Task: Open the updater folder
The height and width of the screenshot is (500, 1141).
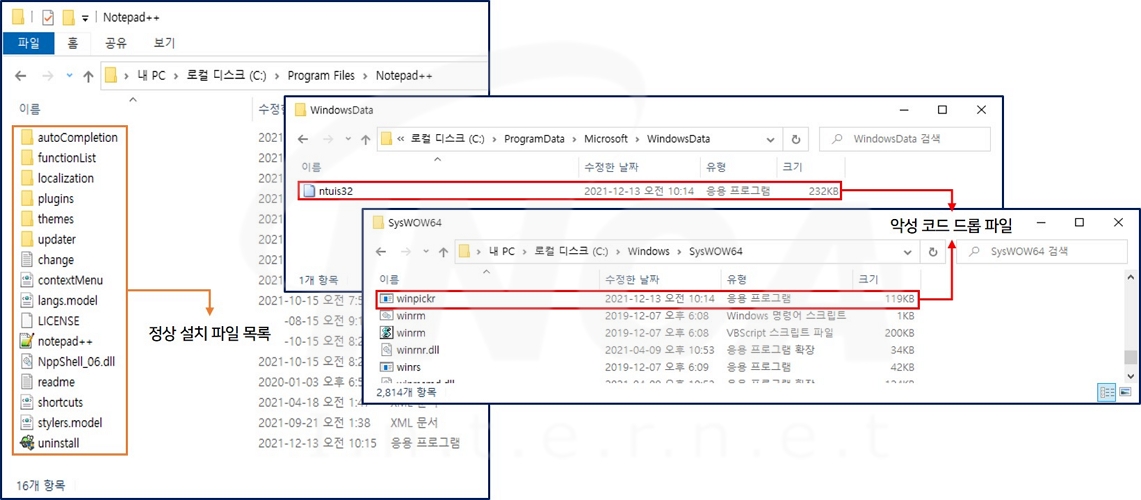Action: [x=48, y=239]
